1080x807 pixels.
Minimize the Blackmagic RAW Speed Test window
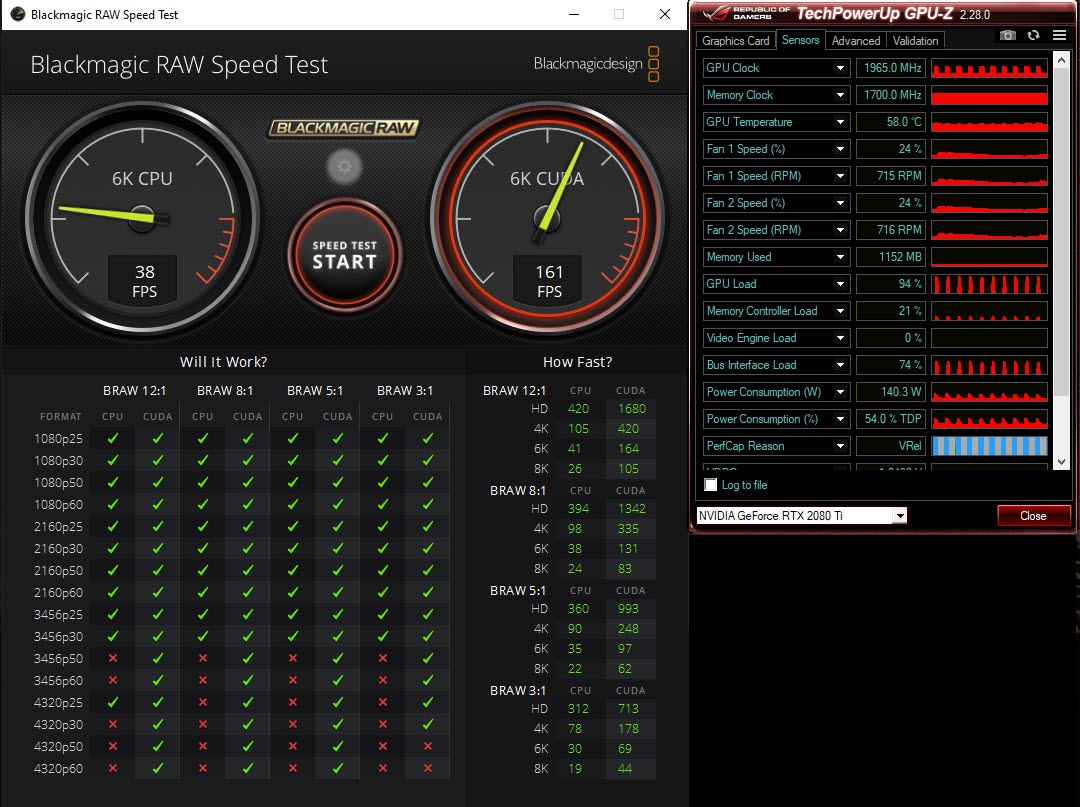pos(574,14)
